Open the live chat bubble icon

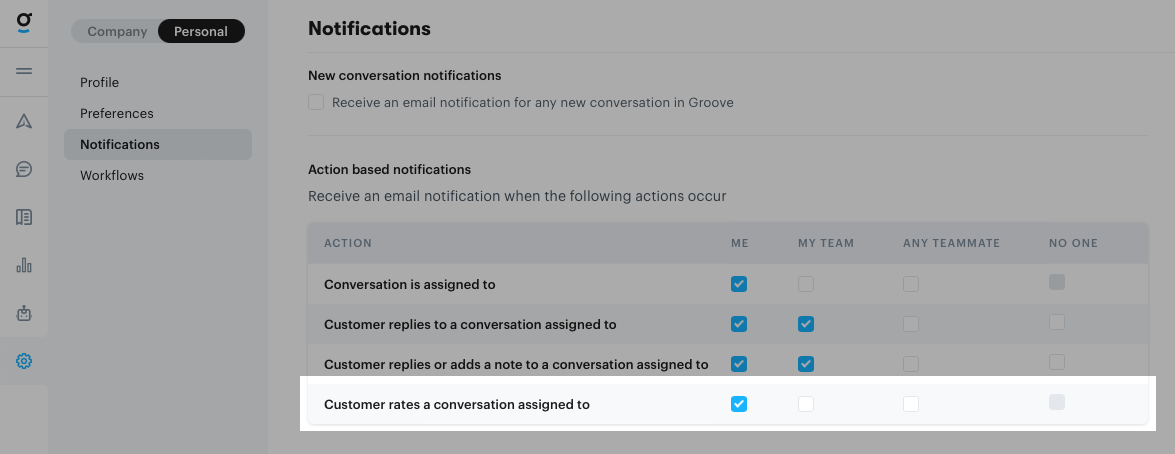click(24, 169)
